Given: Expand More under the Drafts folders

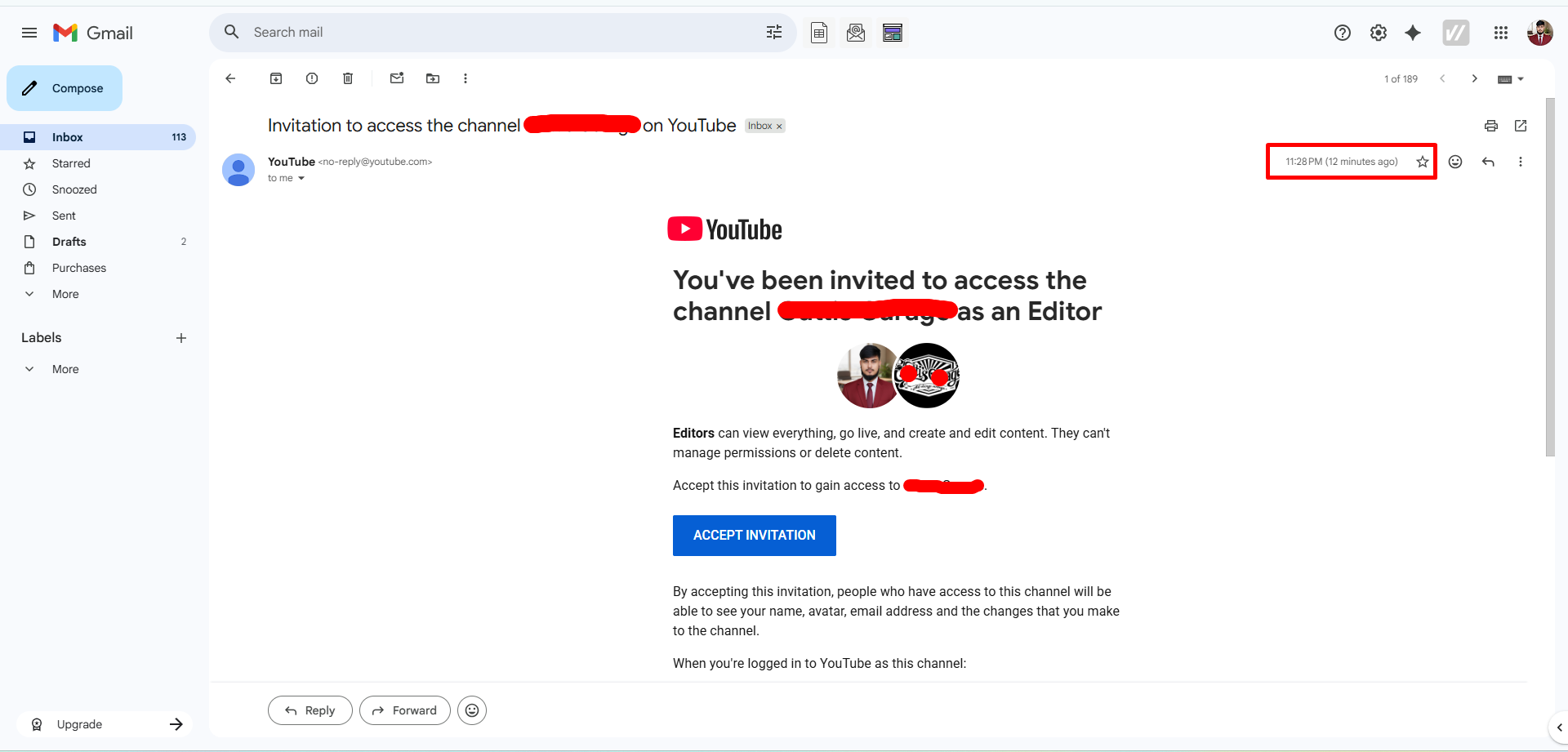Looking at the screenshot, I should tap(65, 294).
